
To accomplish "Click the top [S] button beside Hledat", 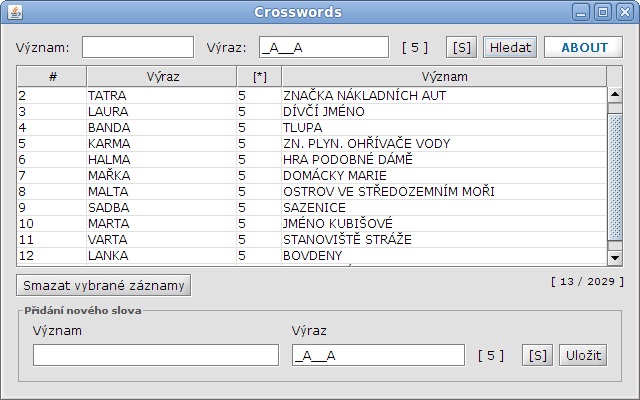I will (461, 47).
